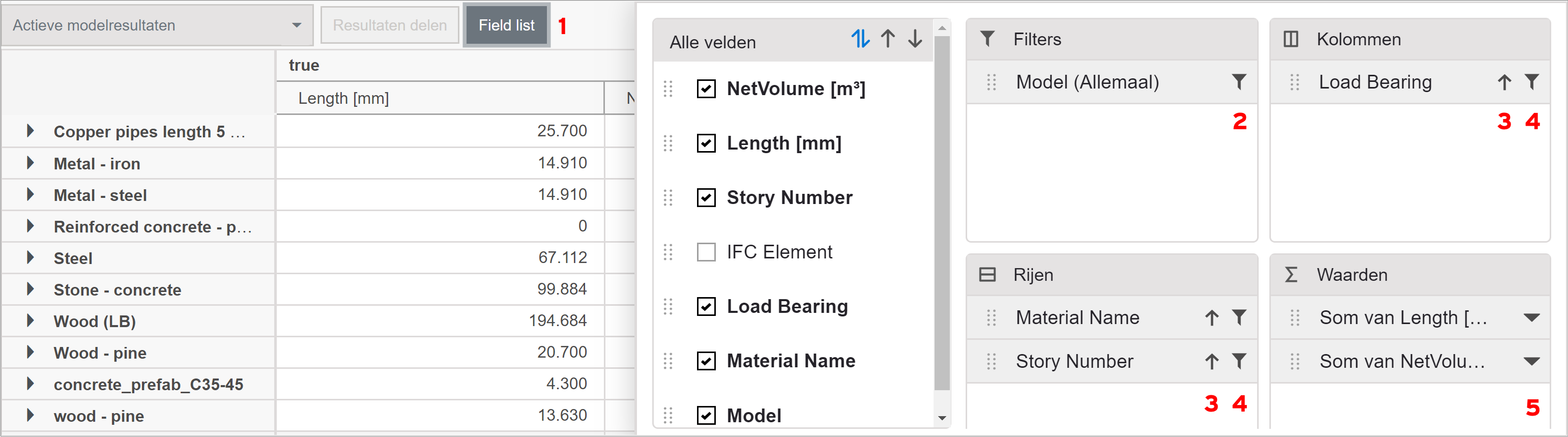Click the blue unsorted order icon
Viewport: 1568px width, 437px height.
(x=860, y=39)
